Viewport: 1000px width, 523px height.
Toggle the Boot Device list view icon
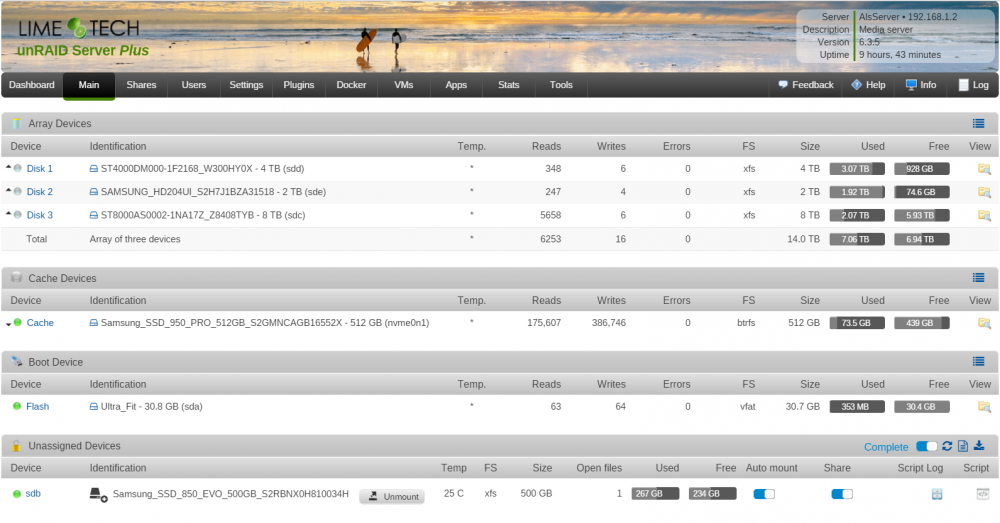click(978, 362)
